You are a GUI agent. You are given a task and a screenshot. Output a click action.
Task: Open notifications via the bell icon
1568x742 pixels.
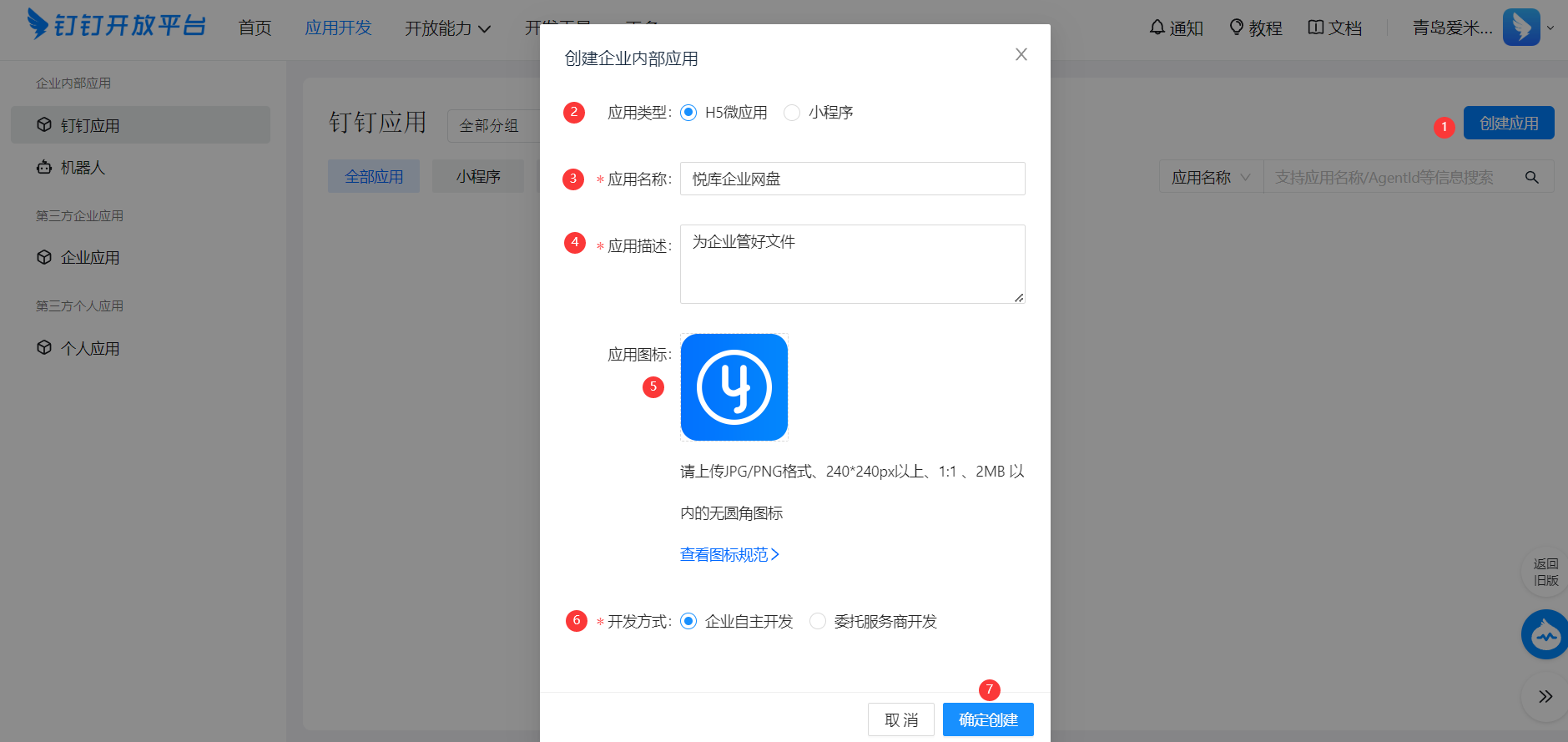click(x=1157, y=28)
